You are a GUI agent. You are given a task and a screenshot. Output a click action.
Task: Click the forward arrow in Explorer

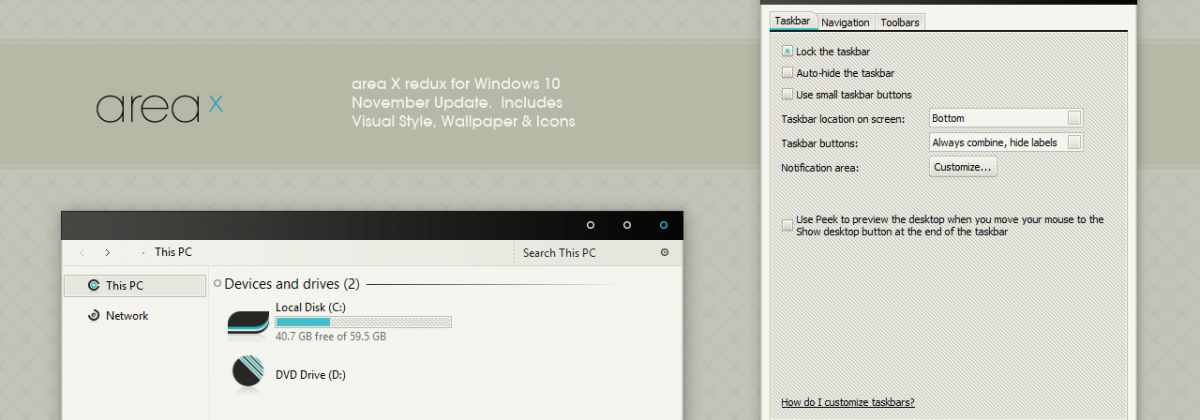point(107,253)
